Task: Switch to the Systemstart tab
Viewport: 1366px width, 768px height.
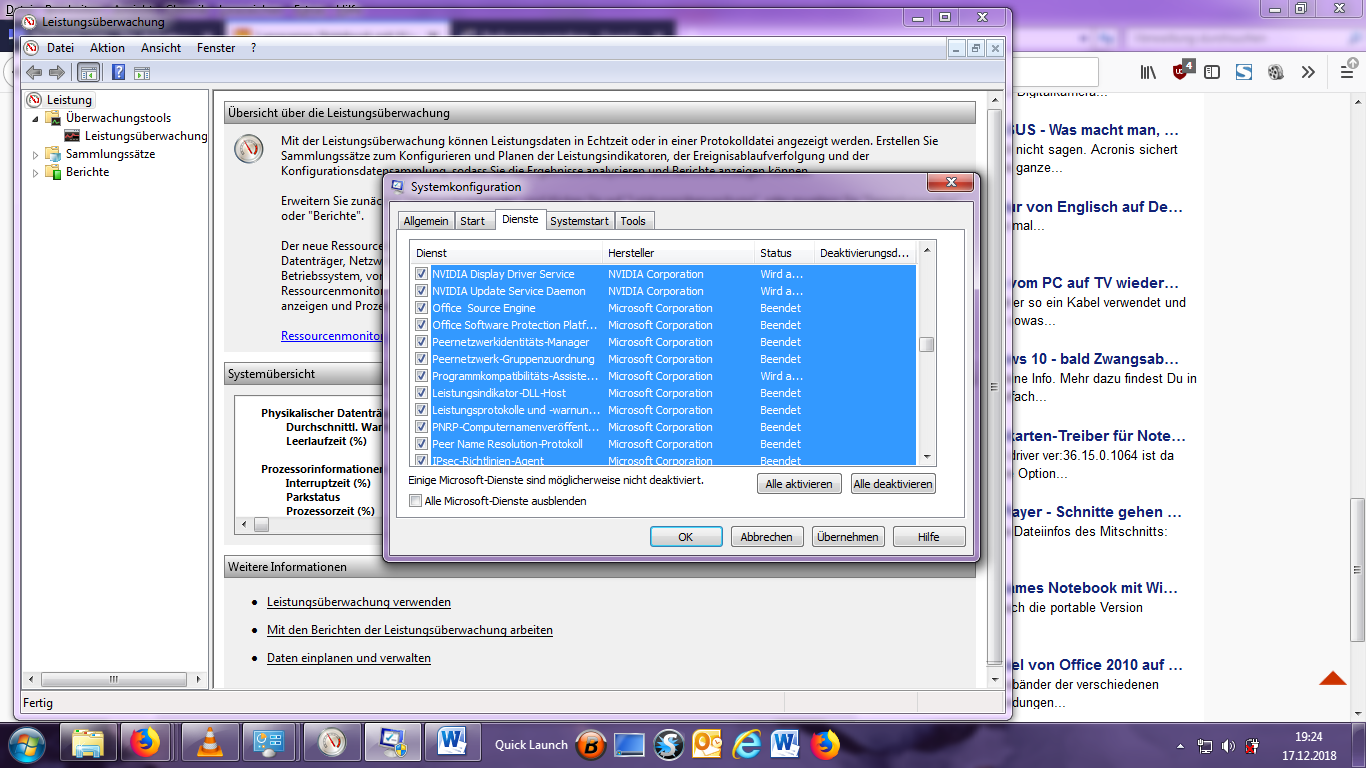Action: 579,221
